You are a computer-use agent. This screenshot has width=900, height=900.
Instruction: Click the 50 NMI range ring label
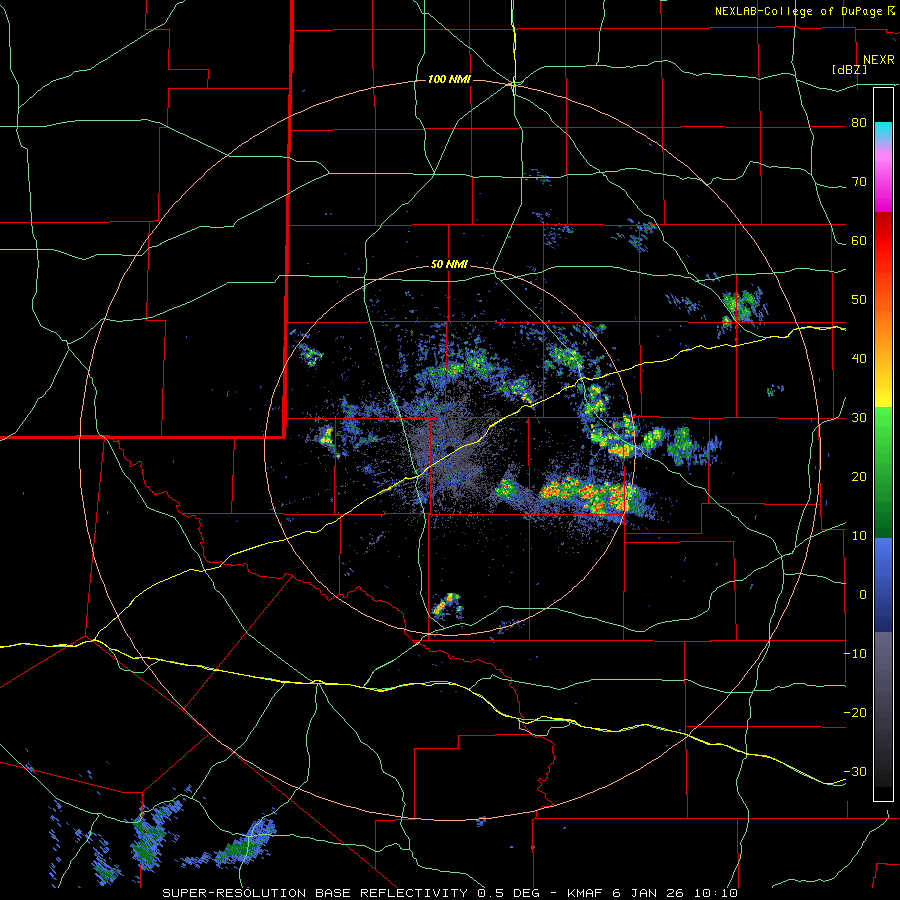click(449, 265)
